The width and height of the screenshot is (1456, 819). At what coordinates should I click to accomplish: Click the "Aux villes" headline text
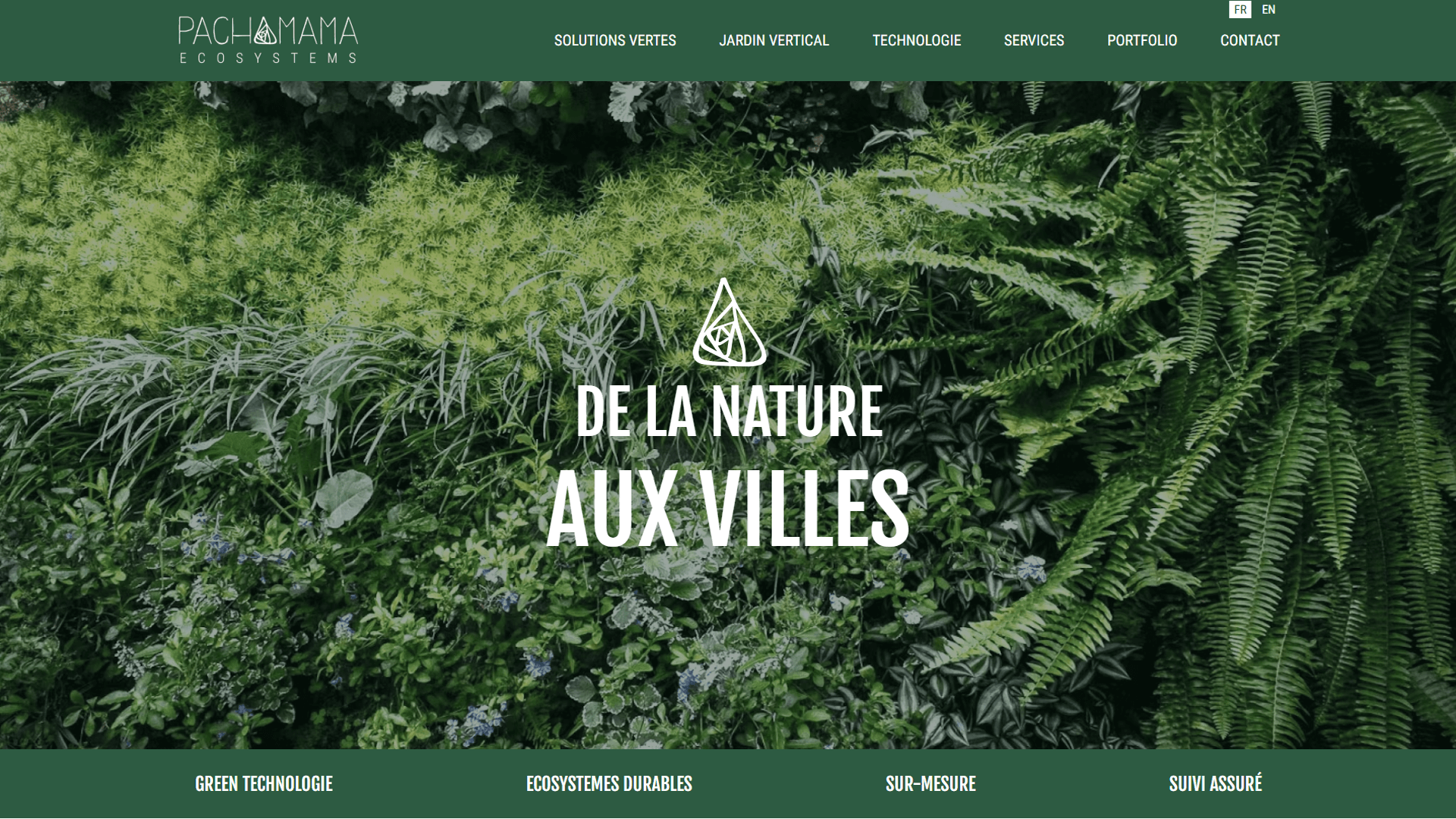[x=727, y=508]
